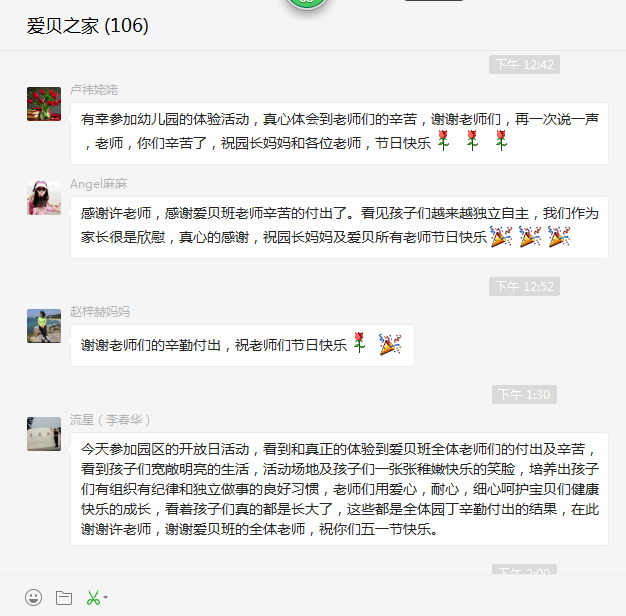Viewport: 626px width, 616px height.
Task: Click the sender name 赵梓赫妈妈
Action: (100, 312)
